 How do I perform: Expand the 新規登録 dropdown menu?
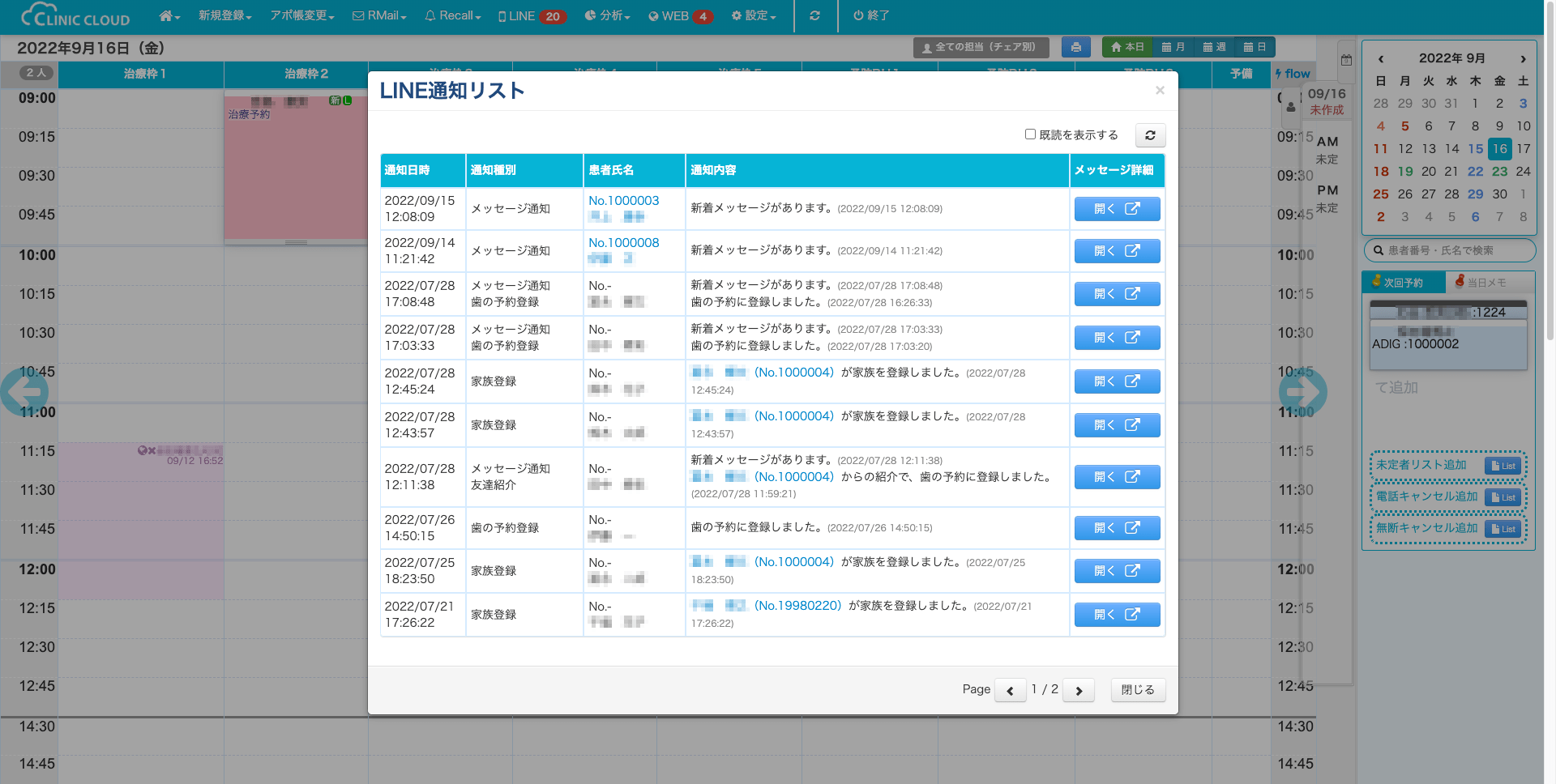(x=224, y=15)
